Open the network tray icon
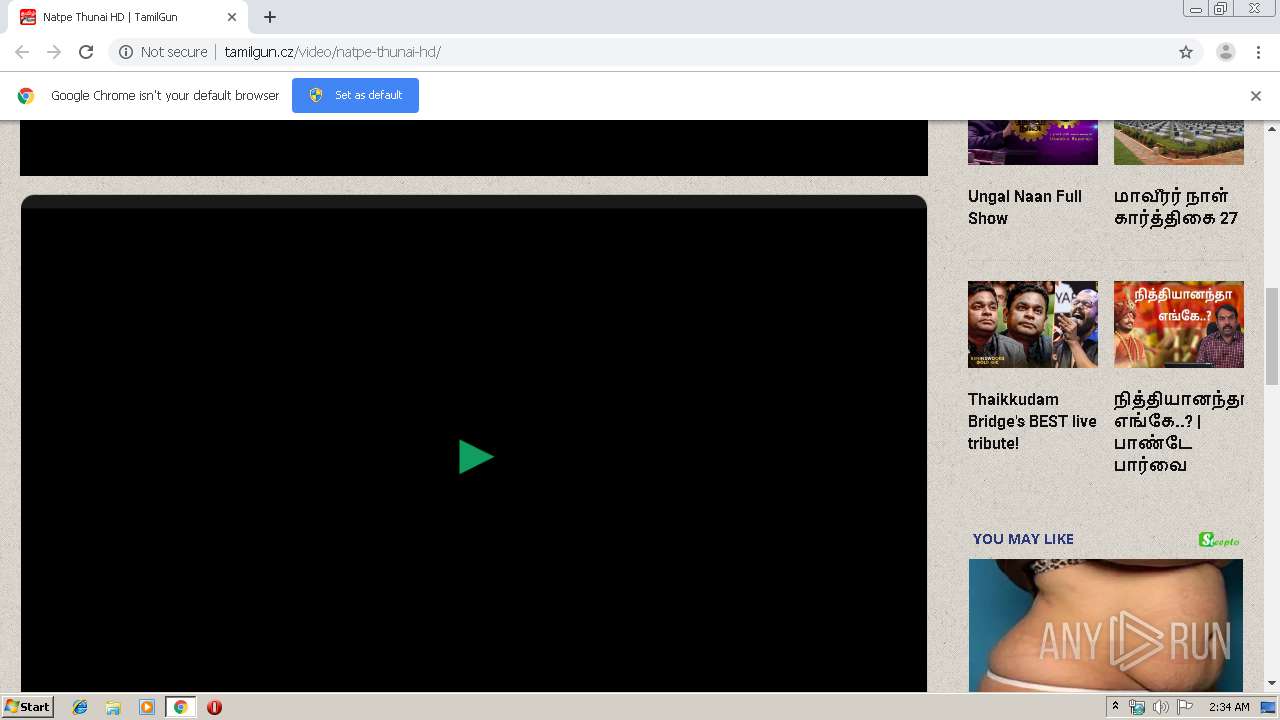The image size is (1280, 720). tap(1136, 707)
